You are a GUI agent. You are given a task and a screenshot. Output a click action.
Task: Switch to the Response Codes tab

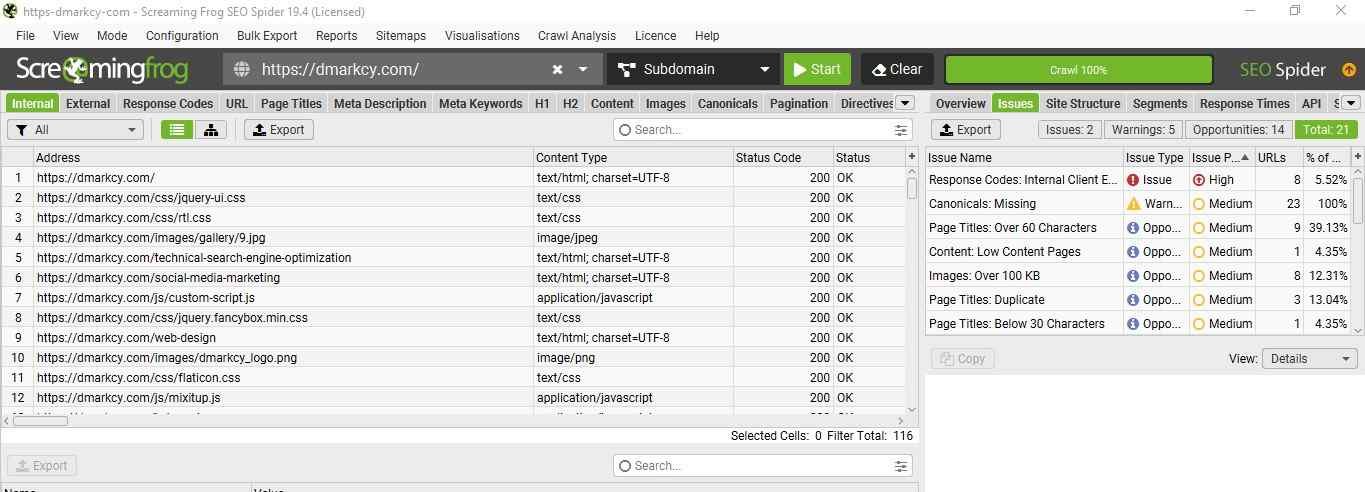[168, 103]
